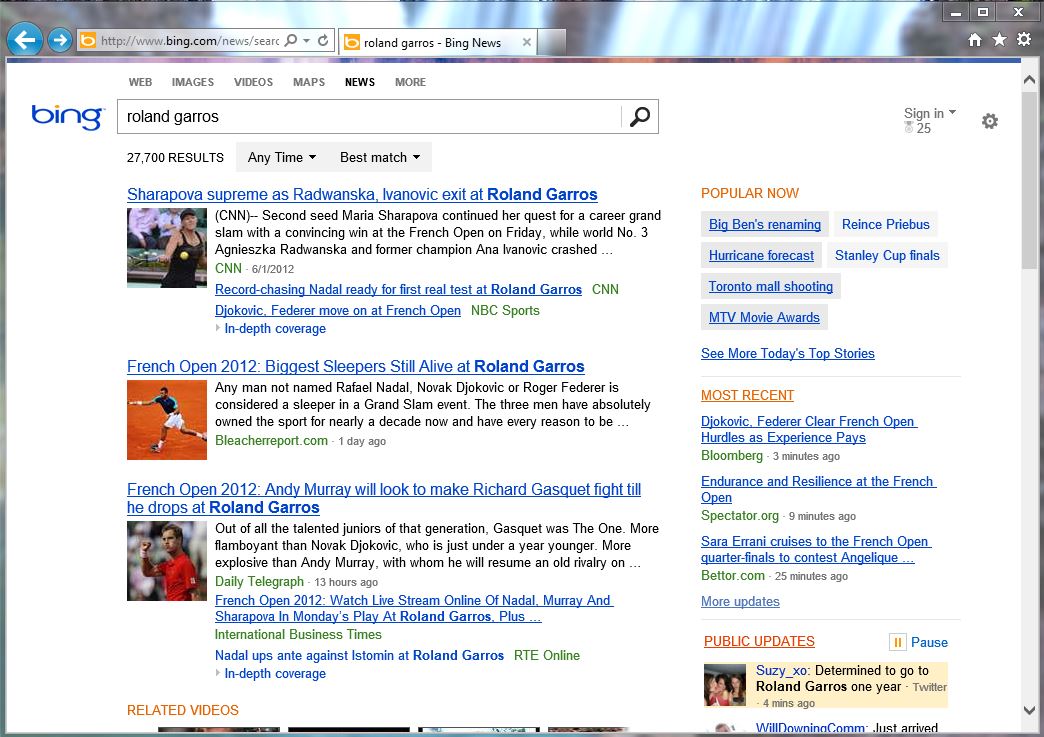This screenshot has width=1044, height=737.
Task: Open the browser Home icon
Action: [x=975, y=40]
